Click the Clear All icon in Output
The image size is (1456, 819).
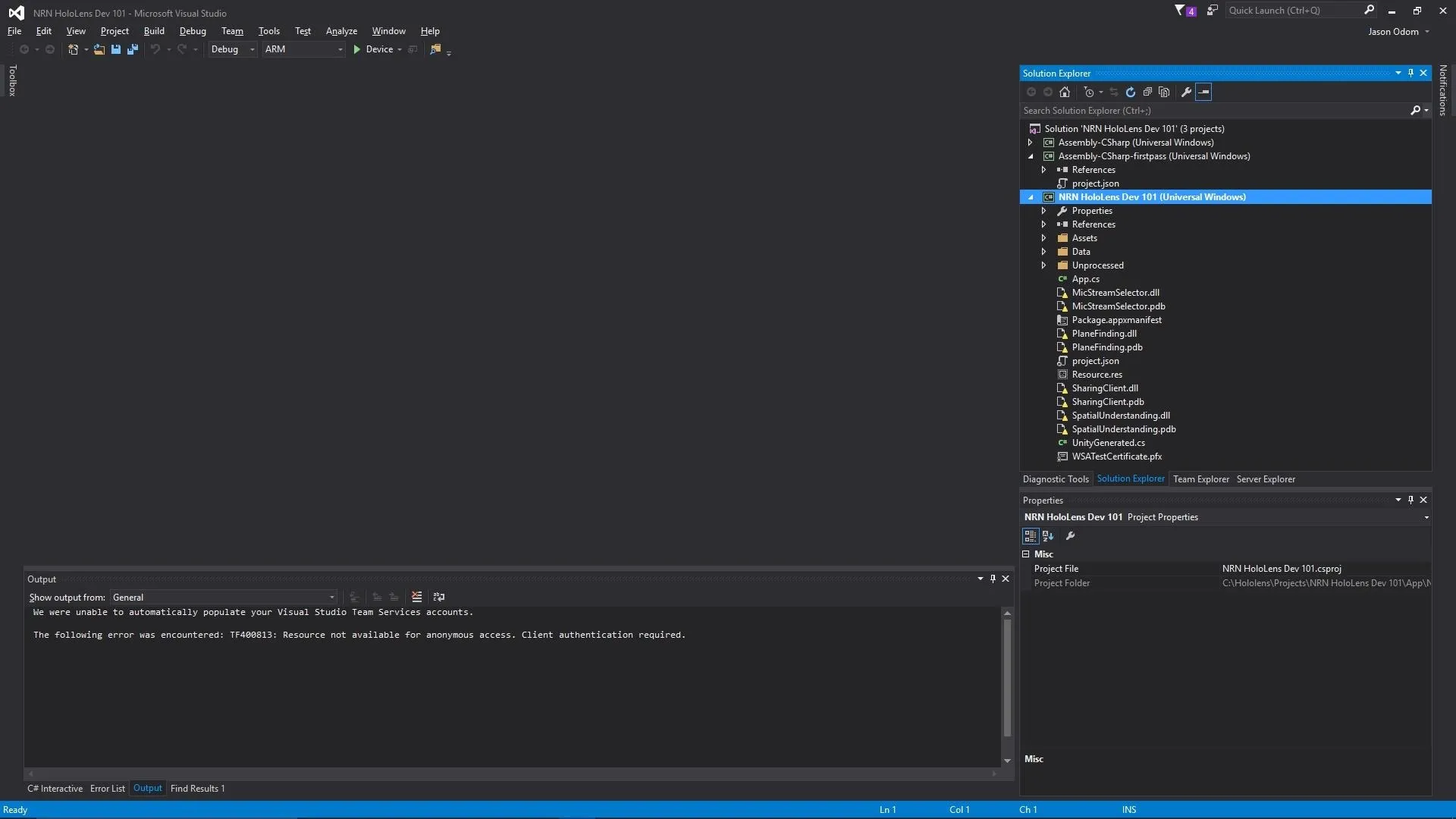pyautogui.click(x=416, y=597)
